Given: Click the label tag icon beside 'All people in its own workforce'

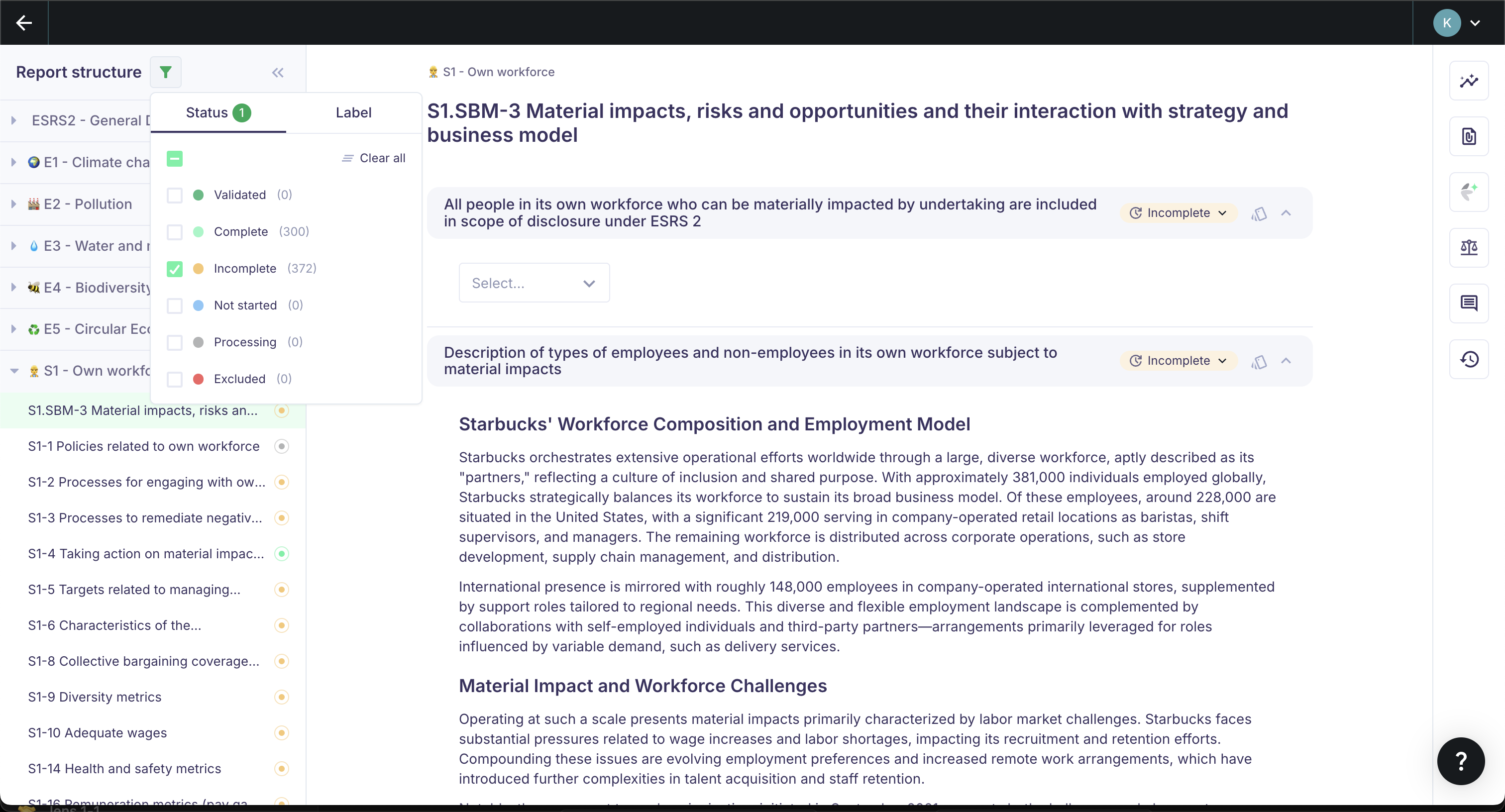Looking at the screenshot, I should 1259,213.
